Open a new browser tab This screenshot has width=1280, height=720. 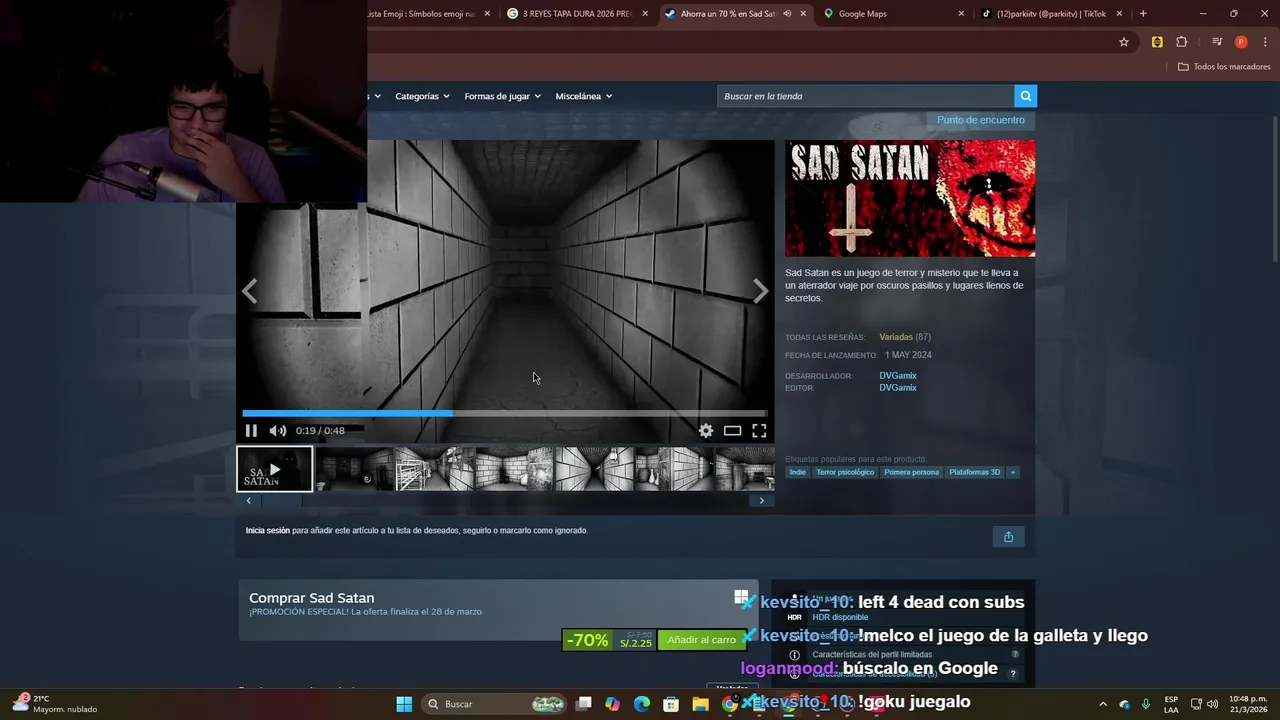pyautogui.click(x=1143, y=14)
